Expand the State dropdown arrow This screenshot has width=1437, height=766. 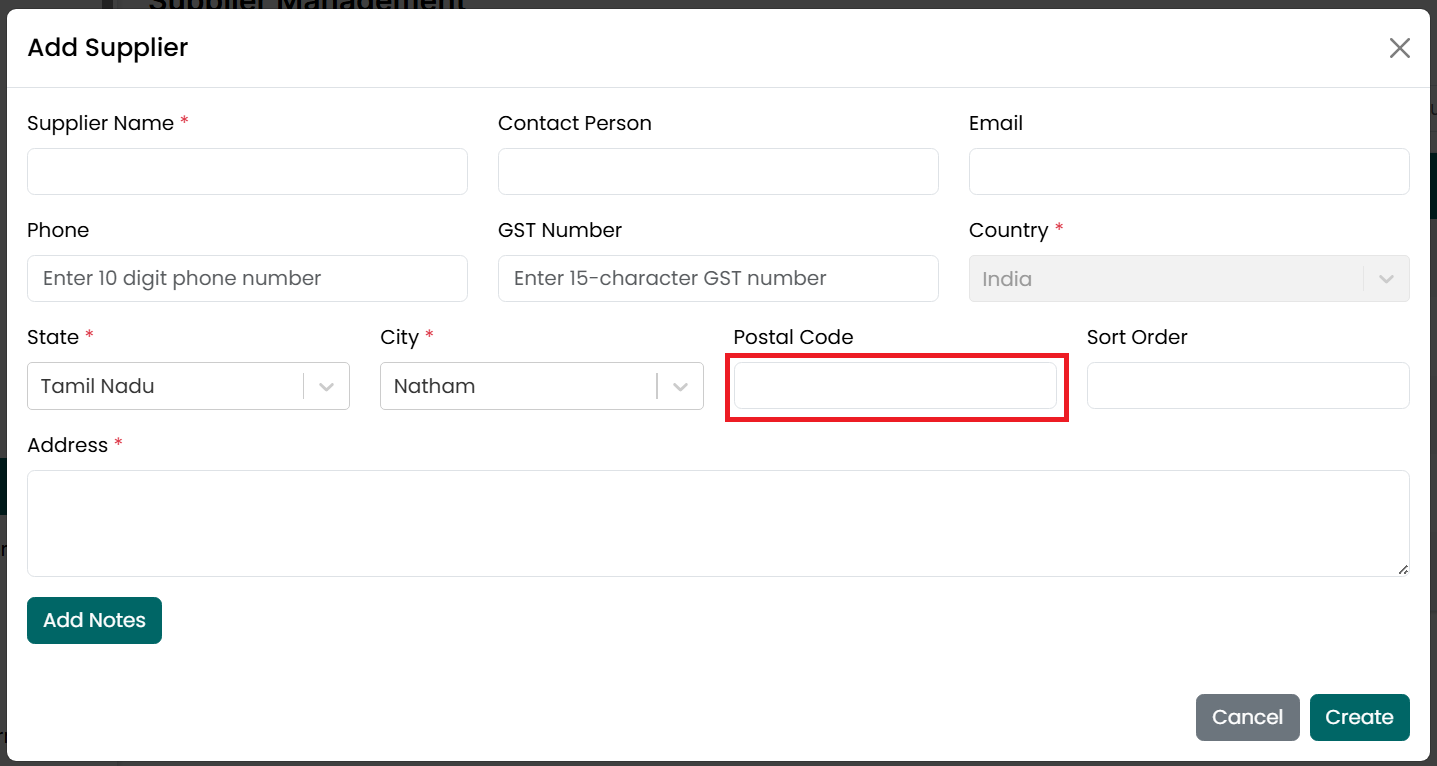tap(326, 386)
